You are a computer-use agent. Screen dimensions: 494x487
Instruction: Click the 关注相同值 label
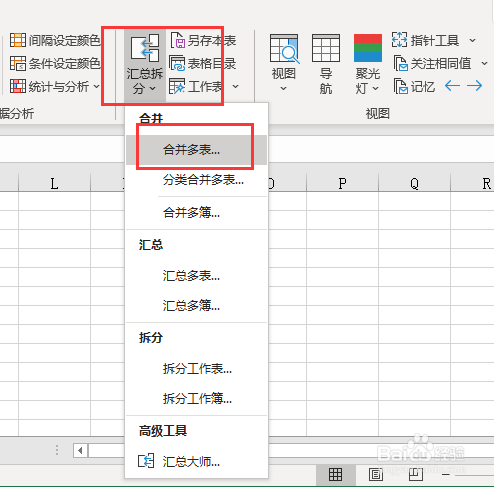441,63
